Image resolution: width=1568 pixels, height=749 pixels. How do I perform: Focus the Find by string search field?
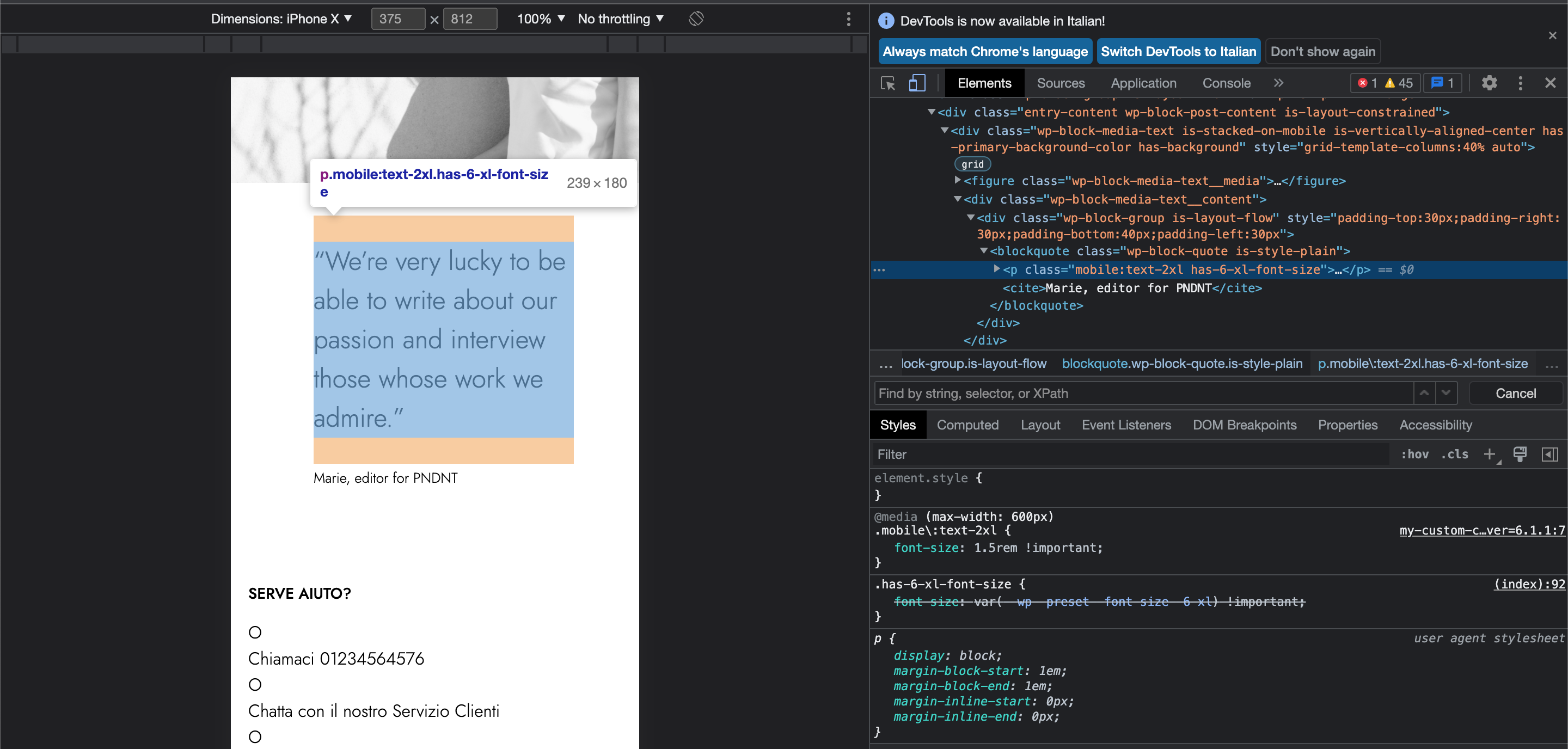point(1144,393)
